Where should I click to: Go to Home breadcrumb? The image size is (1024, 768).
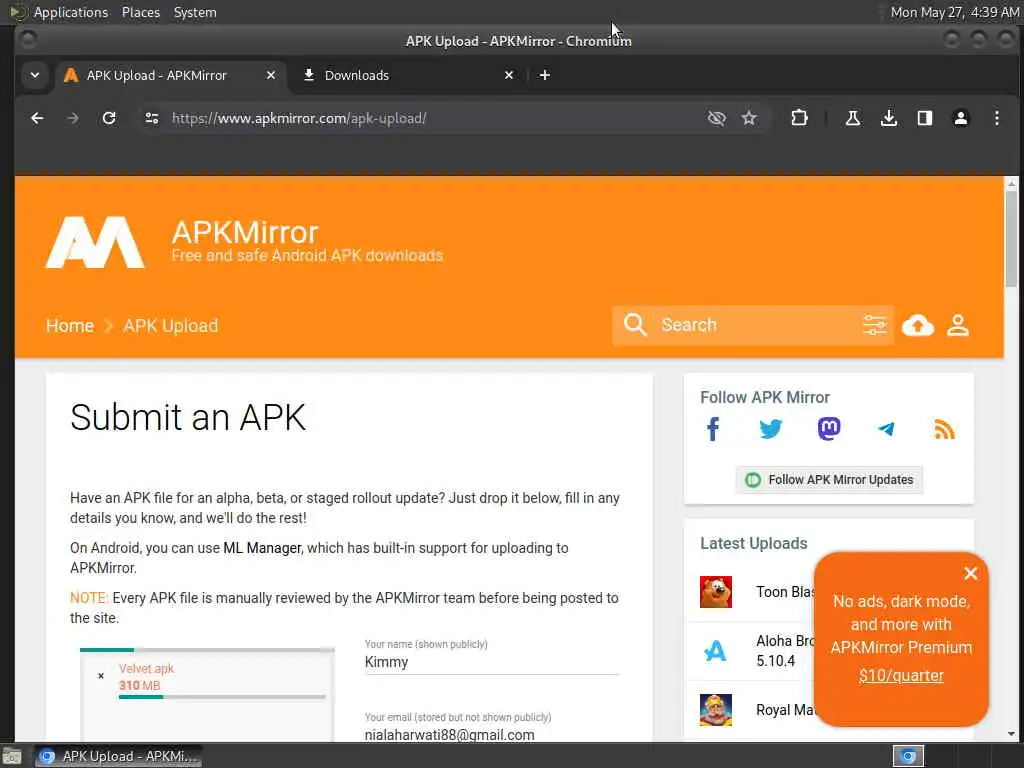(70, 325)
